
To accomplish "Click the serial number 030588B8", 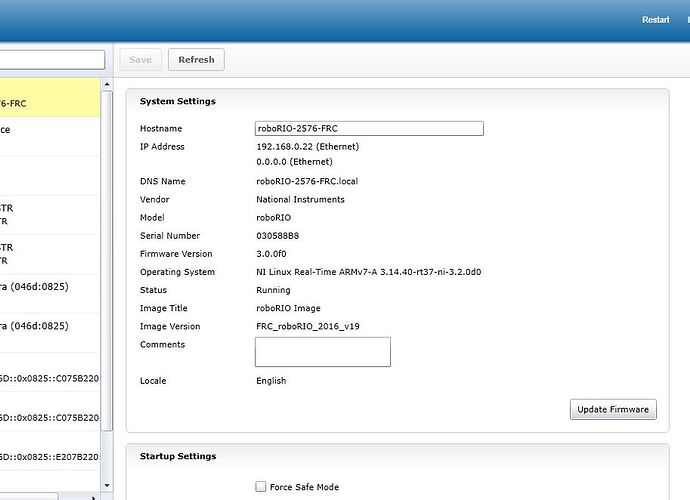I will (278, 235).
